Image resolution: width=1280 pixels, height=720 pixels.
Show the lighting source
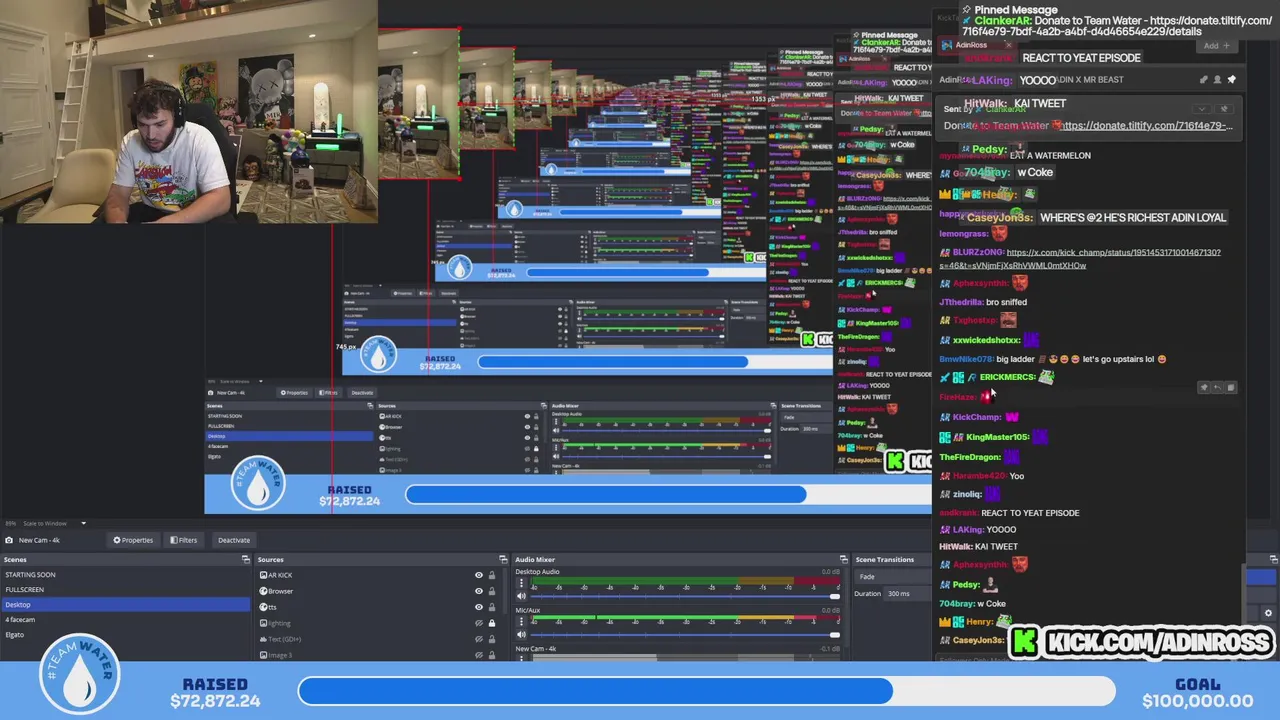(478, 623)
